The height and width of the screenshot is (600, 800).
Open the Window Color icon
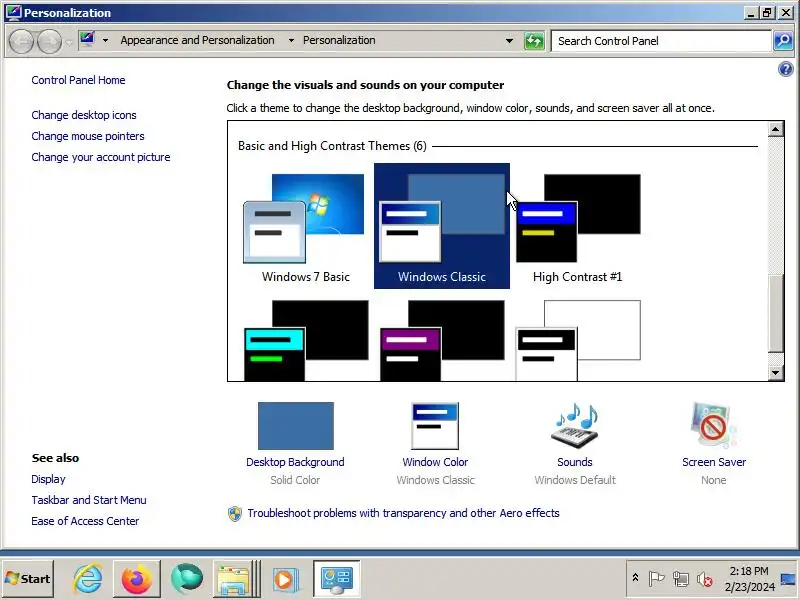click(435, 426)
